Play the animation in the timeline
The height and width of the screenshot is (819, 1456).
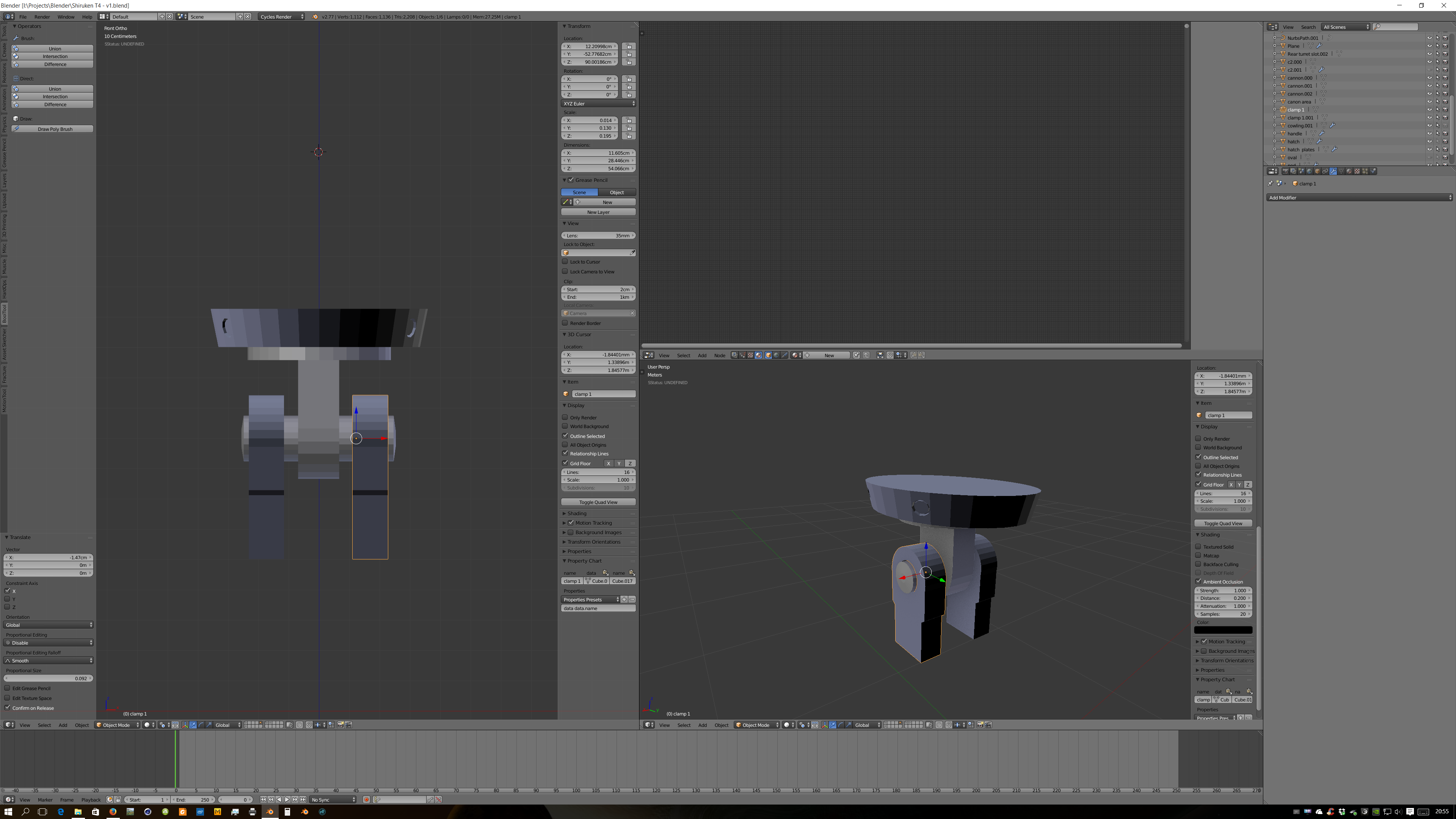tap(287, 800)
